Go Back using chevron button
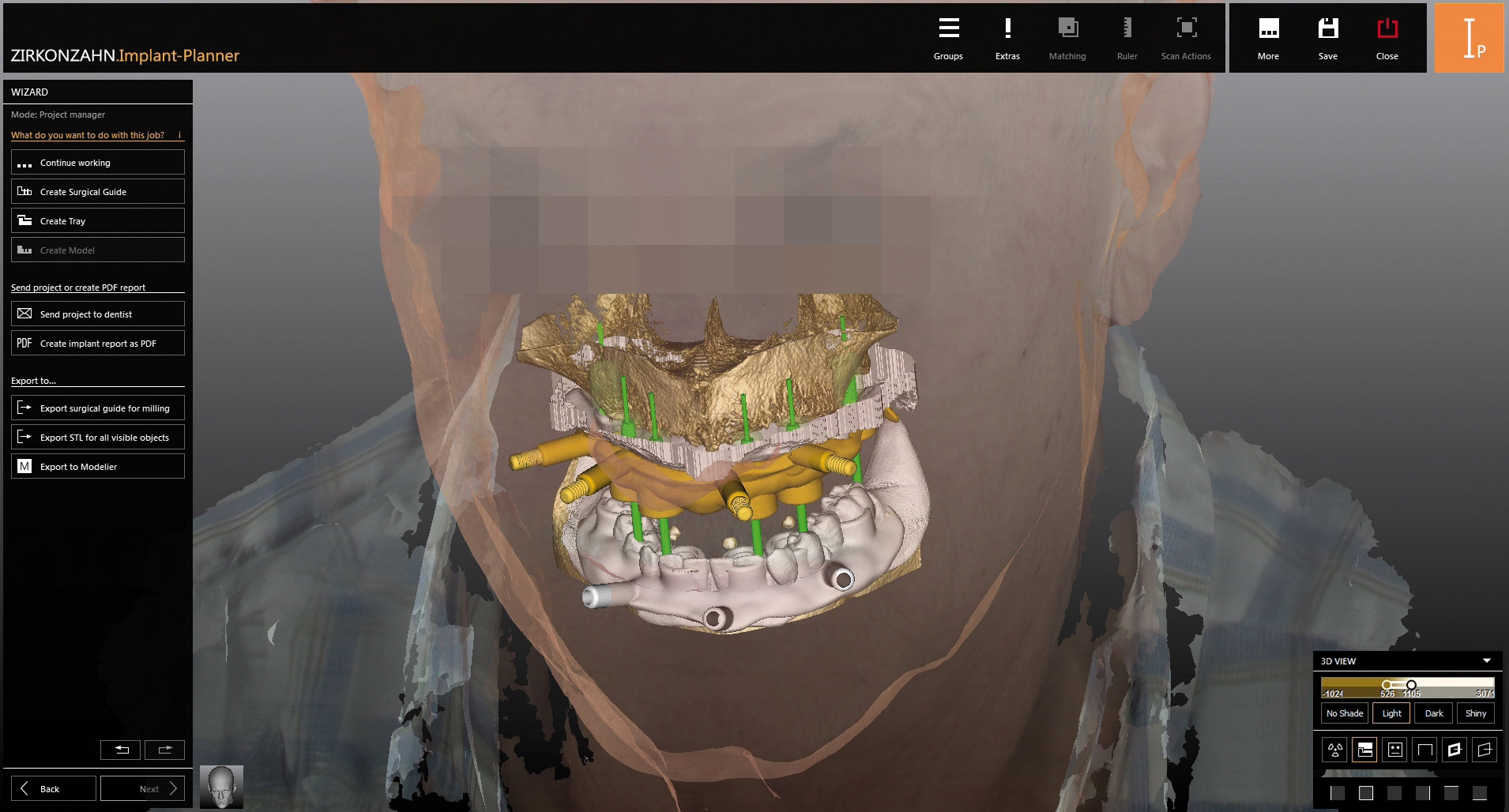The width and height of the screenshot is (1509, 812). 54,788
